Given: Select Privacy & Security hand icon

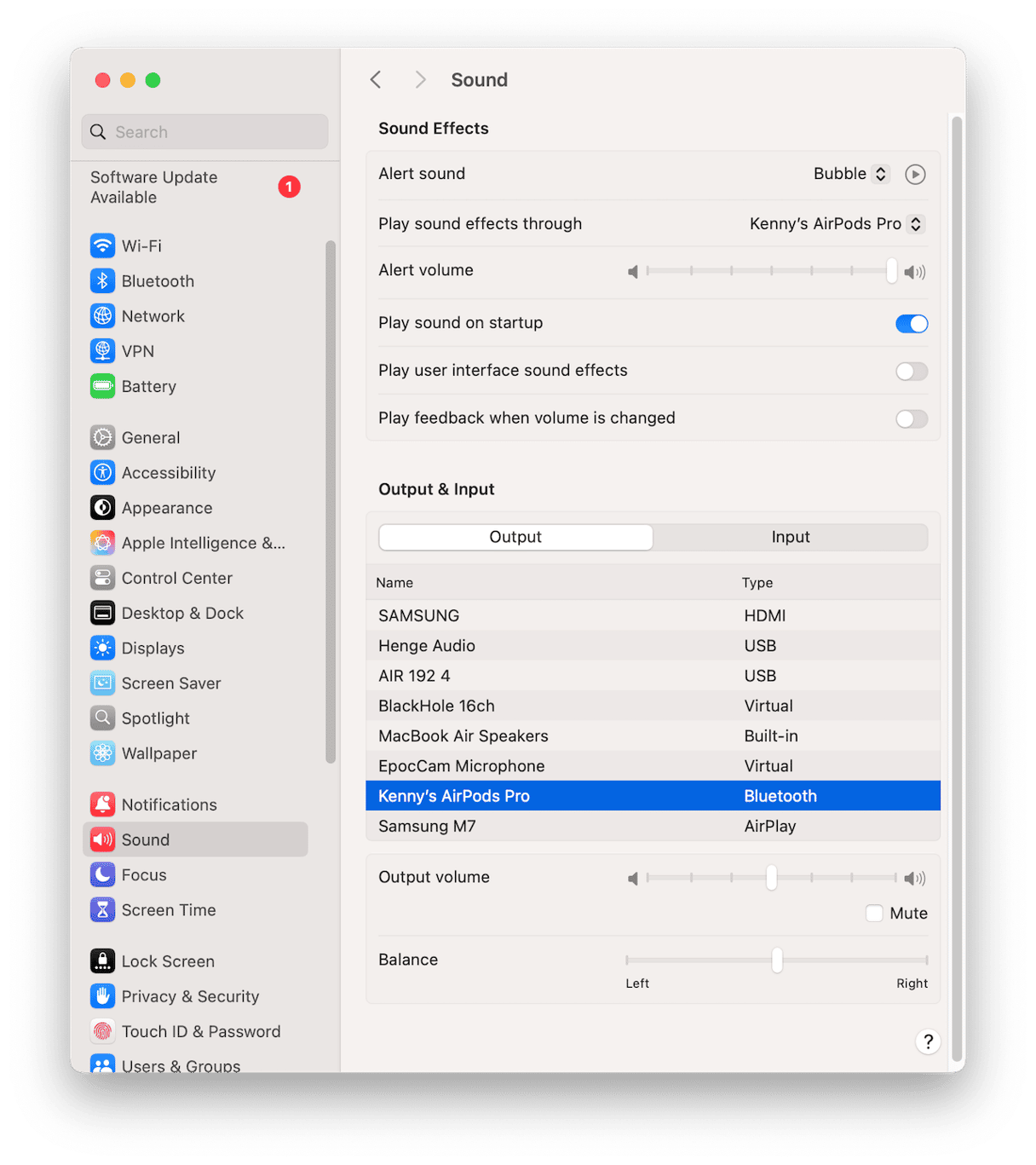Looking at the screenshot, I should coord(102,995).
